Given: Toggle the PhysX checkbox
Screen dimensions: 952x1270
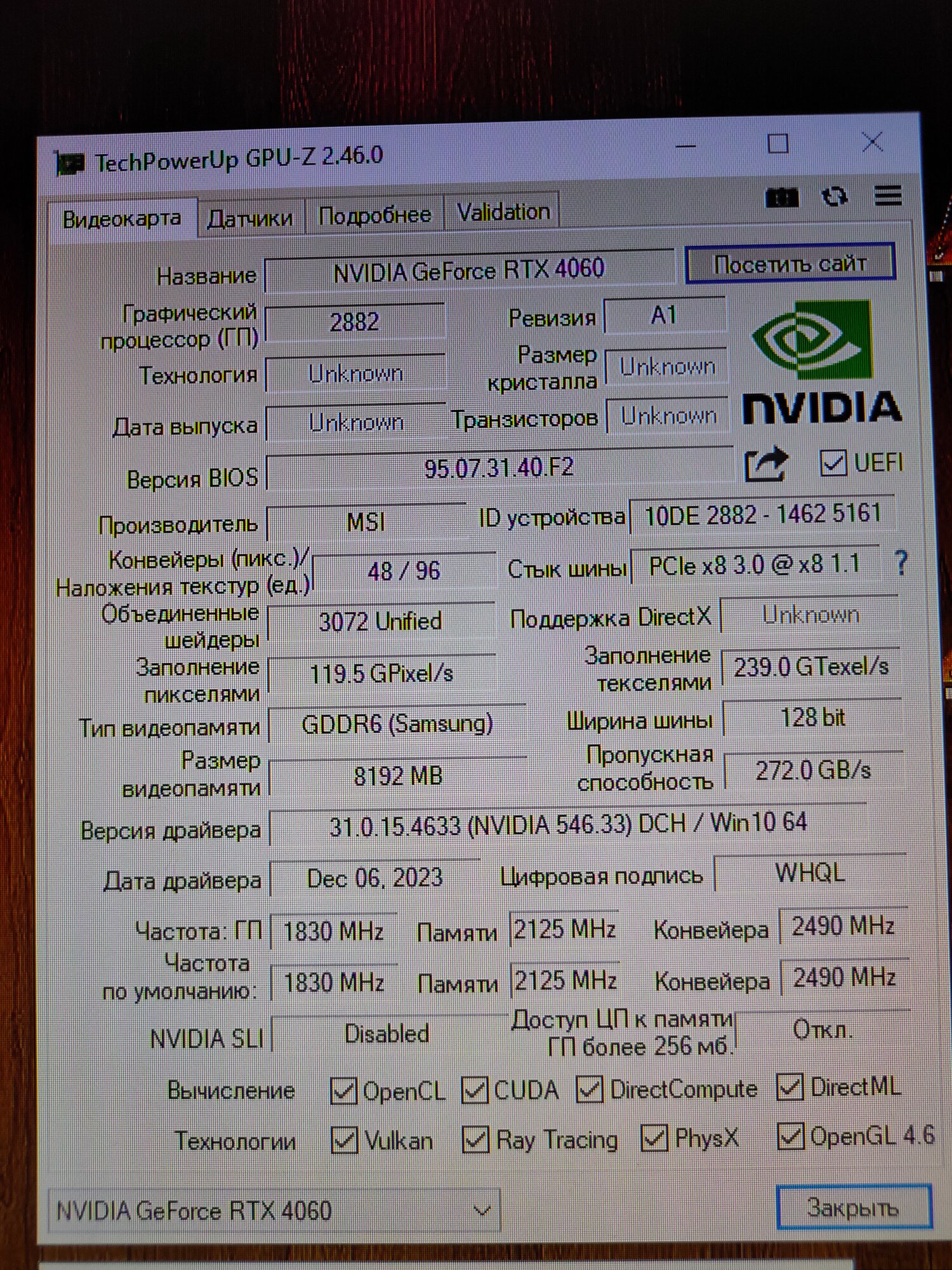Looking at the screenshot, I should tap(654, 1138).
